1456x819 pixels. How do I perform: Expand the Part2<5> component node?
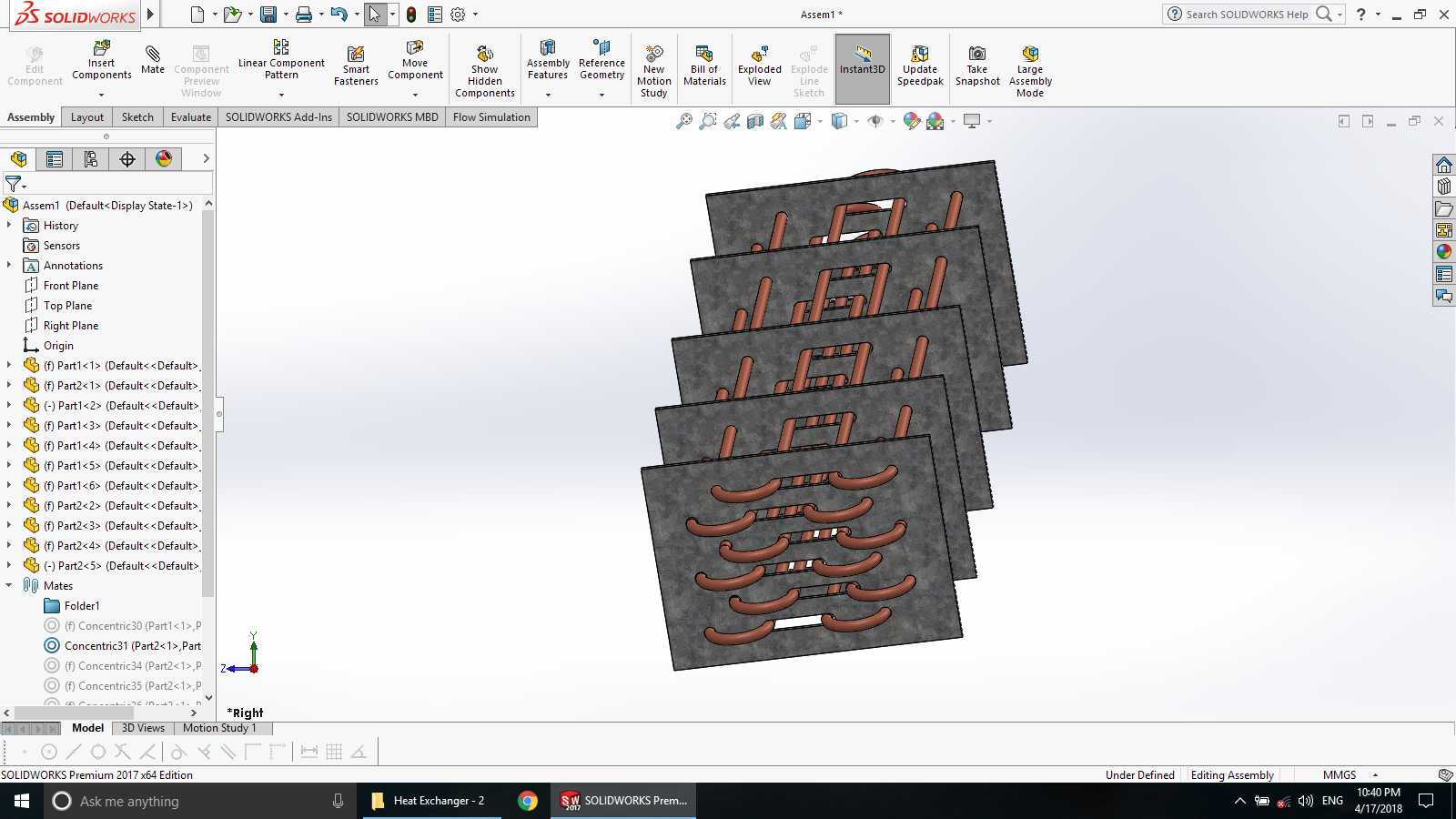(9, 565)
